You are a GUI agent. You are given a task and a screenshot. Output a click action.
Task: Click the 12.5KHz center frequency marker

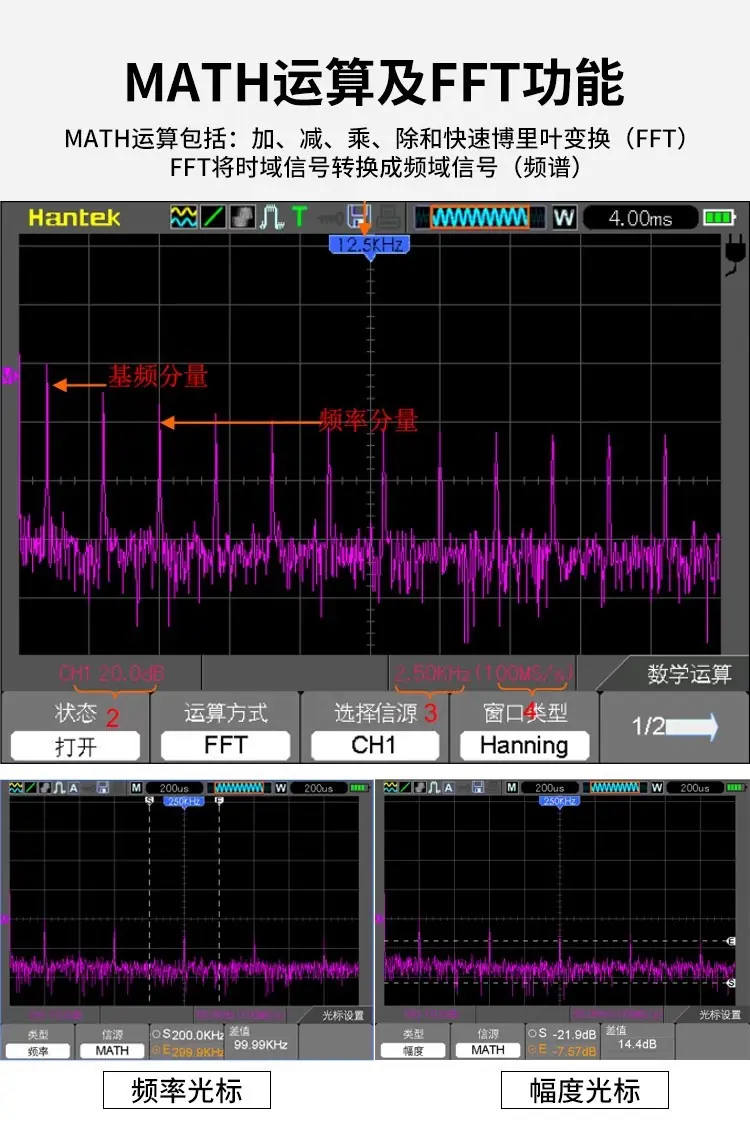370,246
